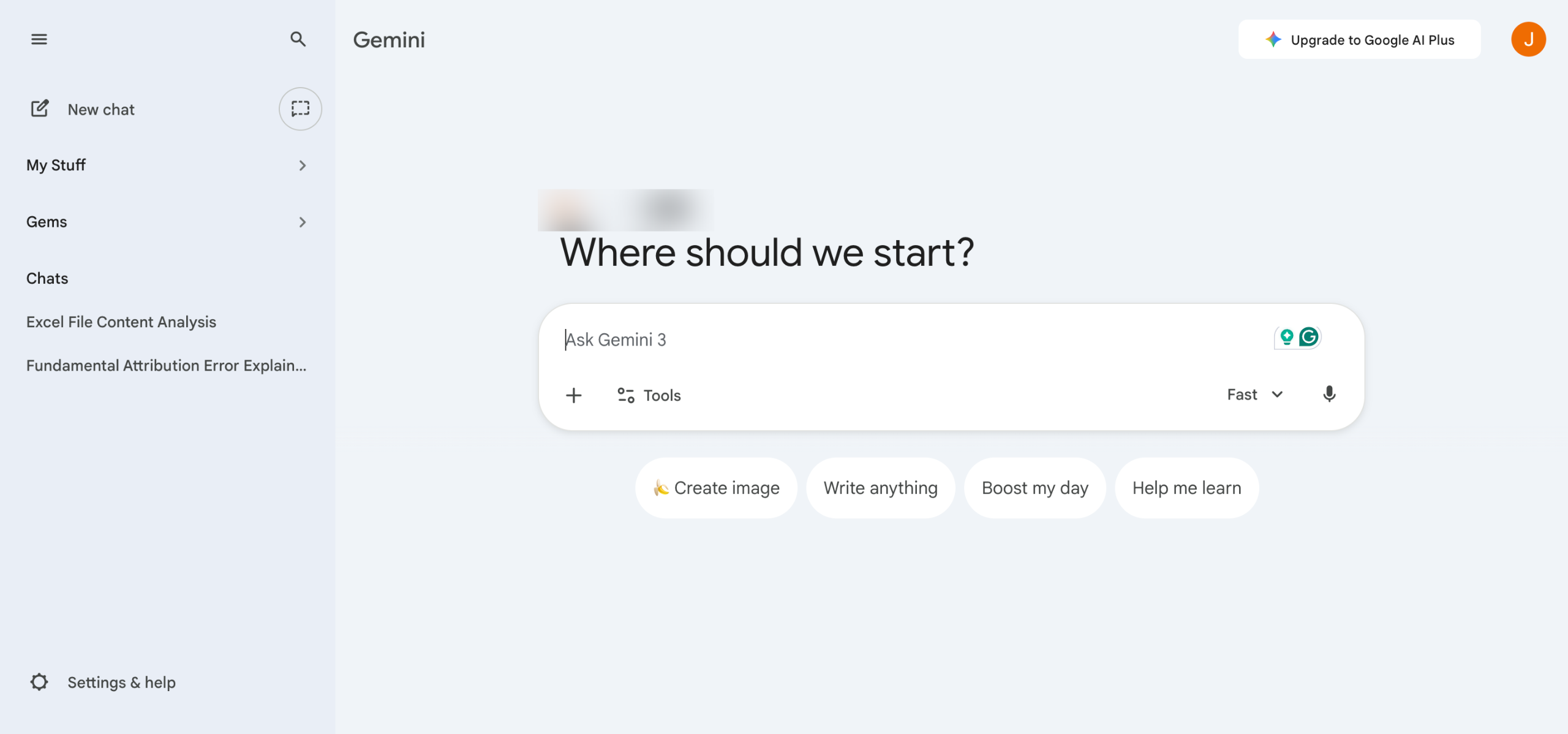Open the Fast model selector dropdown
This screenshot has height=734, width=1568.
(x=1254, y=395)
